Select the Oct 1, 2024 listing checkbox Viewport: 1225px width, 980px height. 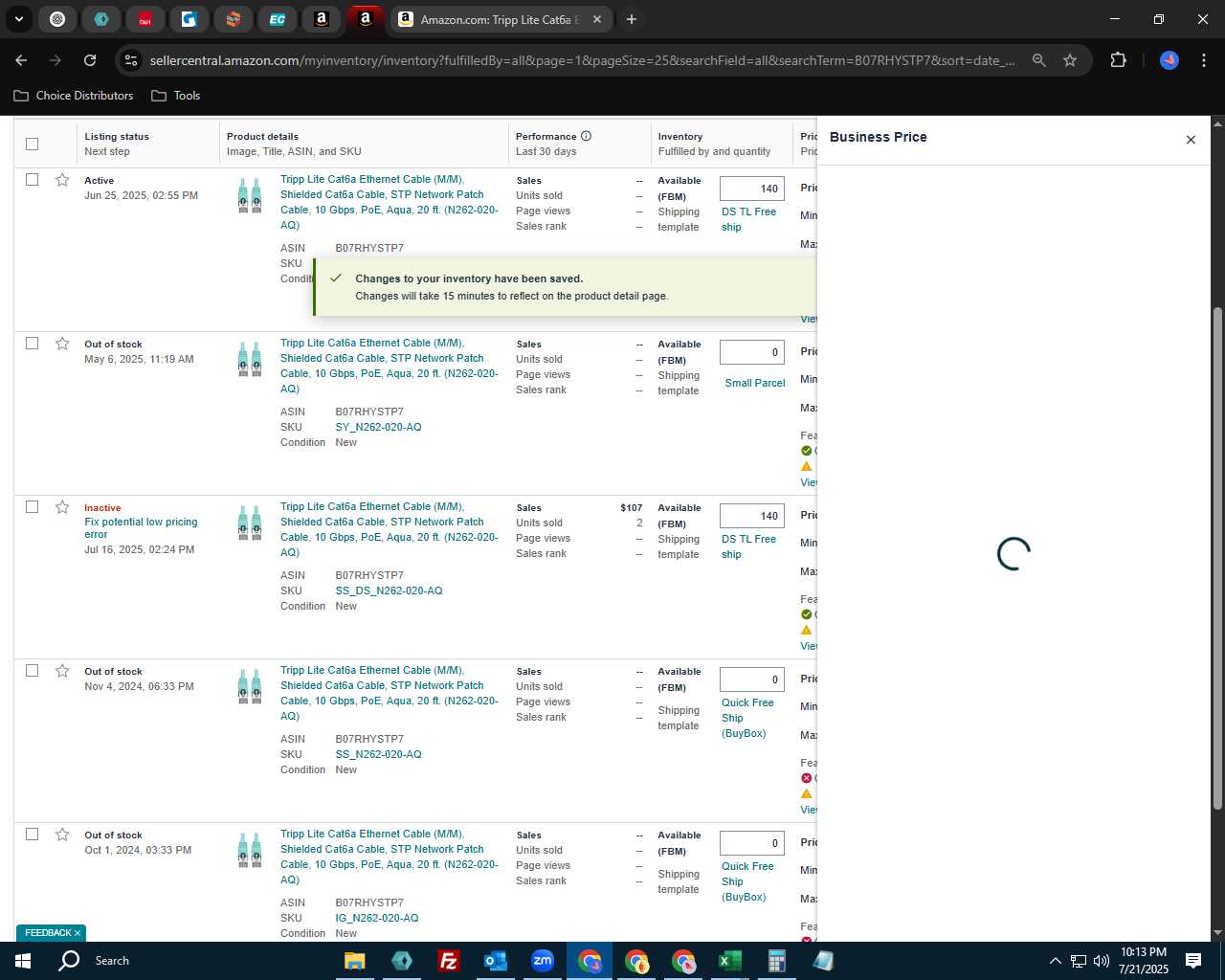tap(32, 835)
